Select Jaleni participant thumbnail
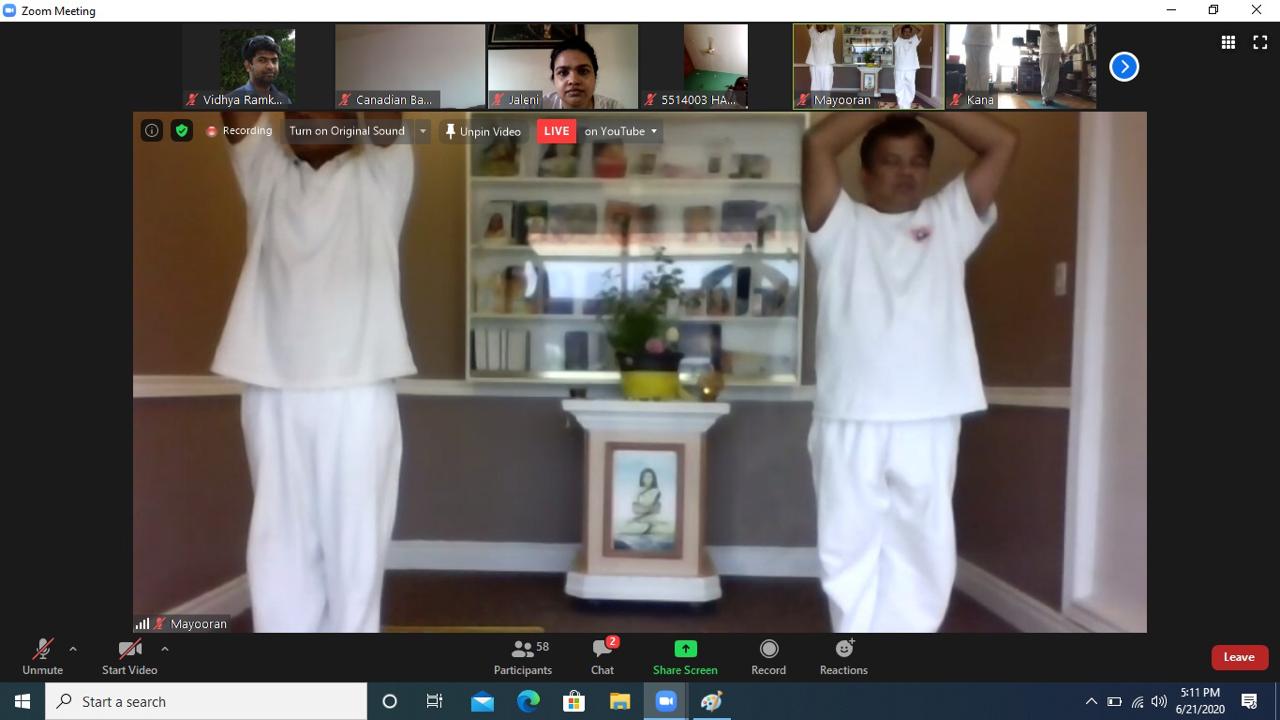The height and width of the screenshot is (720, 1280). [x=563, y=66]
